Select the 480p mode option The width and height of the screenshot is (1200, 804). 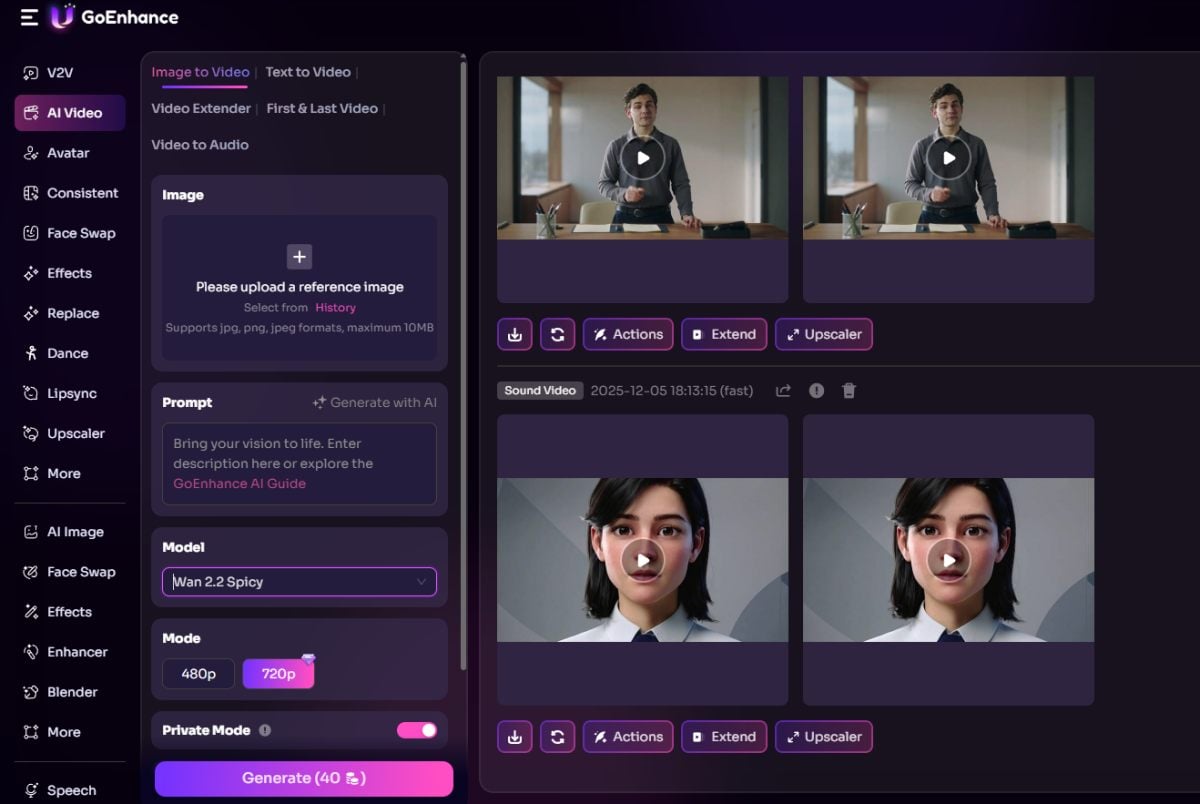(197, 674)
